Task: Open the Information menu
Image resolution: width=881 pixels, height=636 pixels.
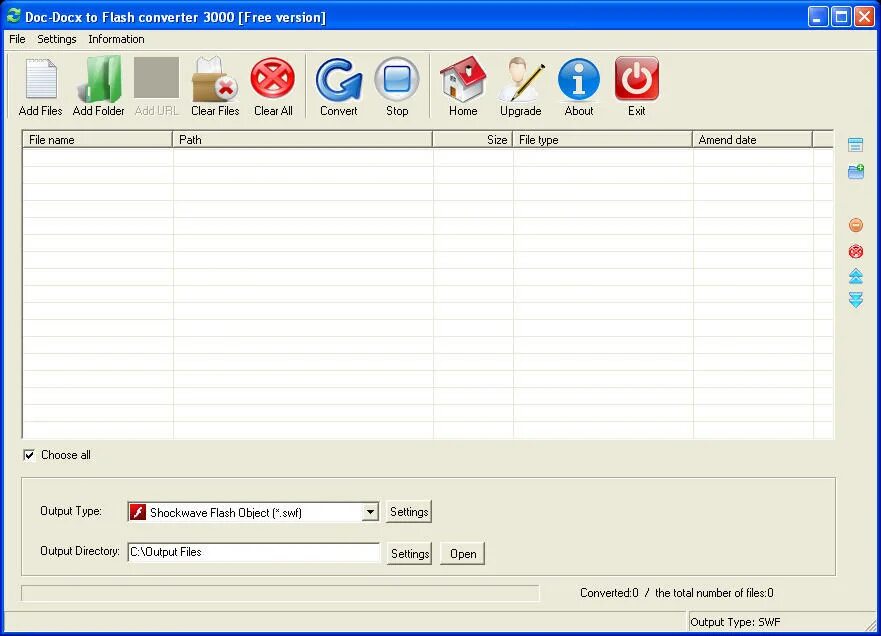Action: [116, 39]
